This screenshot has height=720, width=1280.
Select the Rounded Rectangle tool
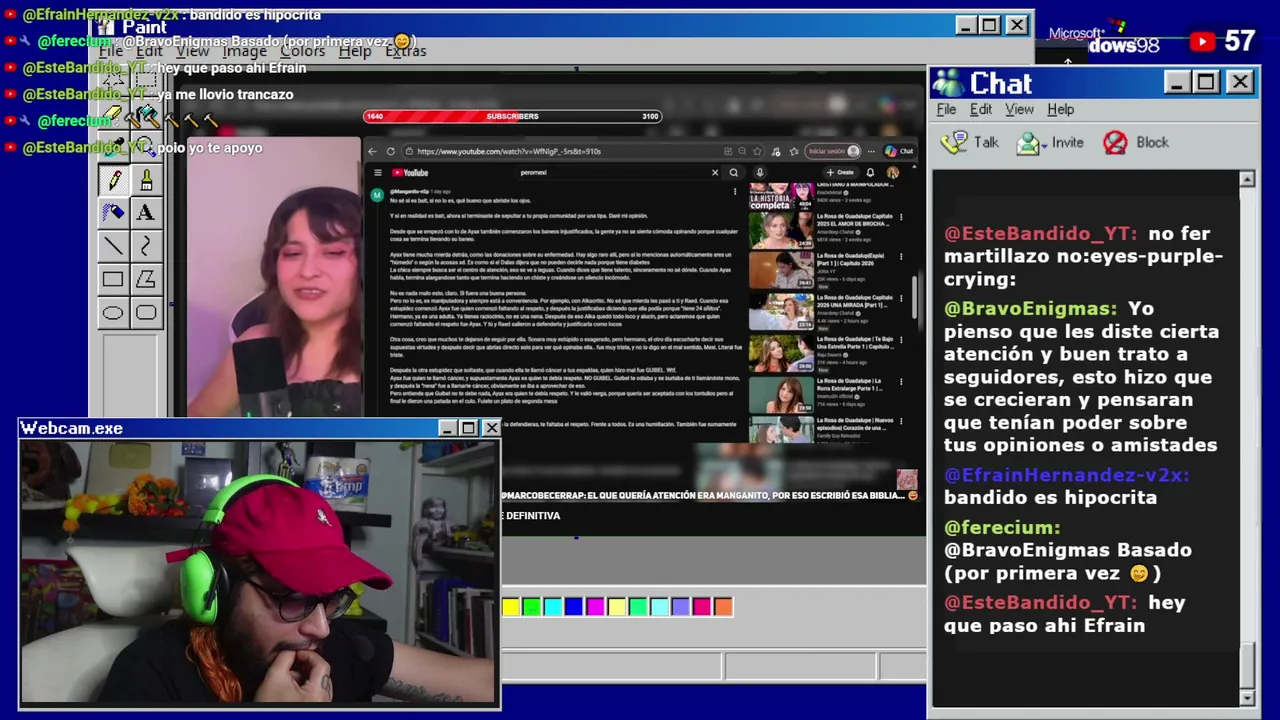pos(146,313)
